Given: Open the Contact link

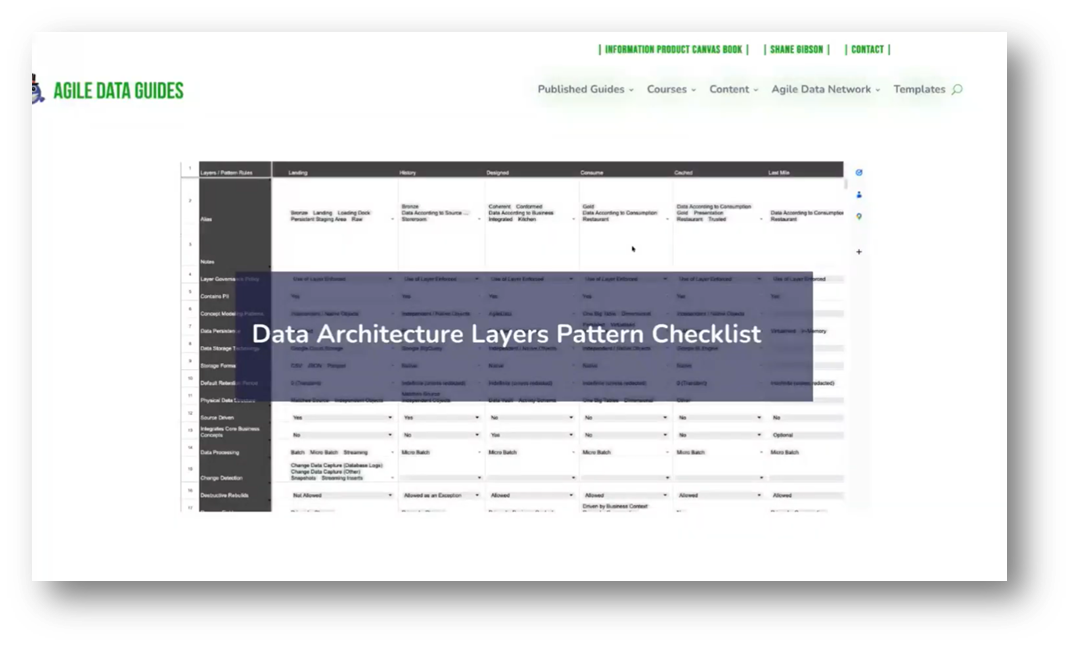Looking at the screenshot, I should [868, 49].
